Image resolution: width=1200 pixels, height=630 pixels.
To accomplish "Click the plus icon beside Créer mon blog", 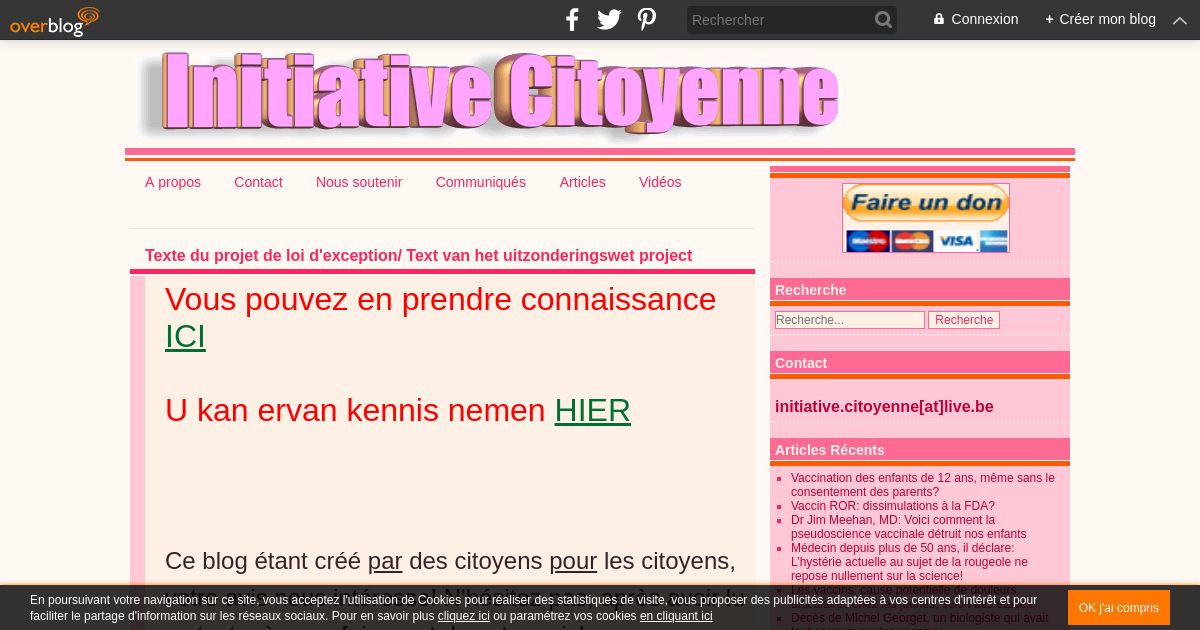I will pyautogui.click(x=1049, y=19).
